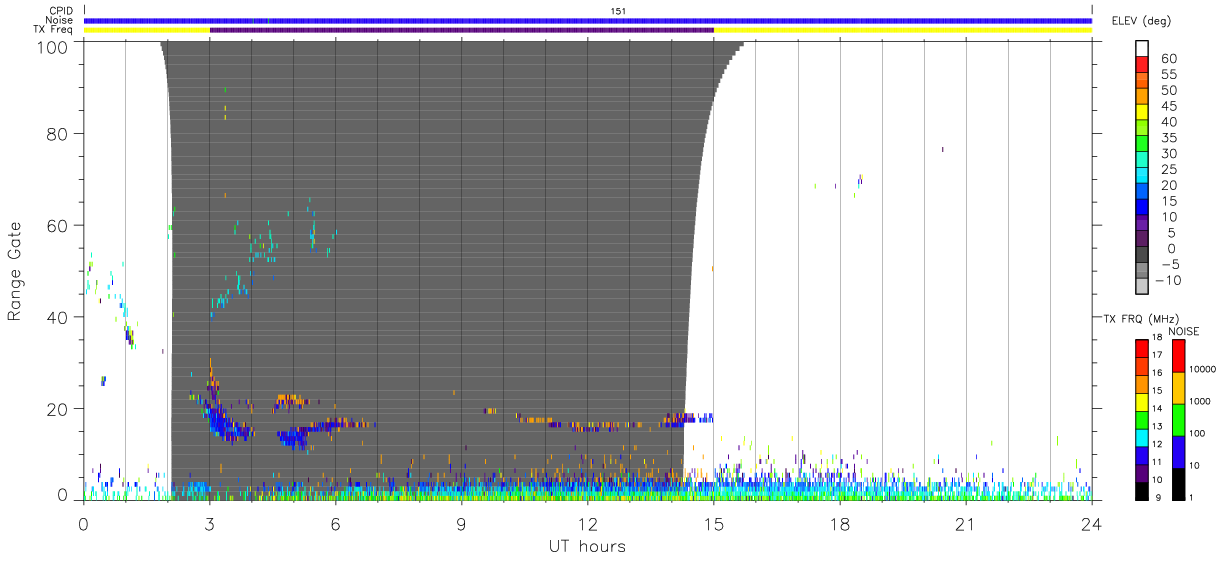The width and height of the screenshot is (1228, 567).
Task: Select the red swatch in ELEV colorbar
Action: 1142,64
